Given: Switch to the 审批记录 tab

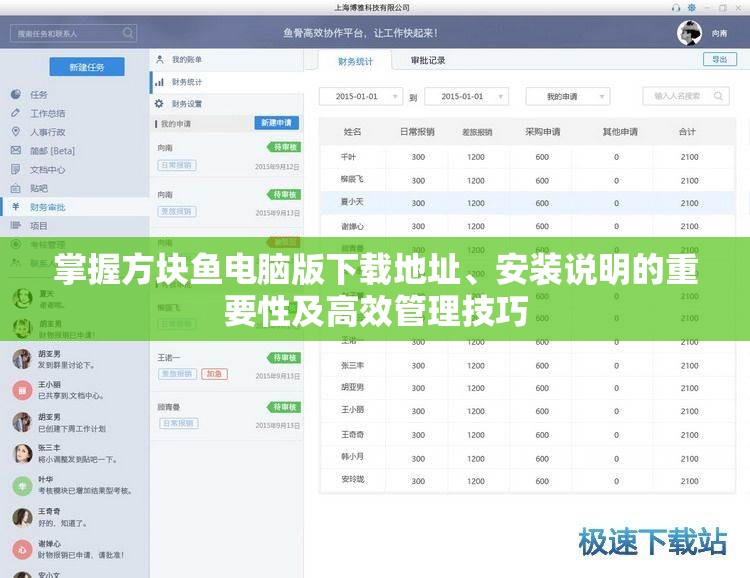Looking at the screenshot, I should pyautogui.click(x=428, y=60).
